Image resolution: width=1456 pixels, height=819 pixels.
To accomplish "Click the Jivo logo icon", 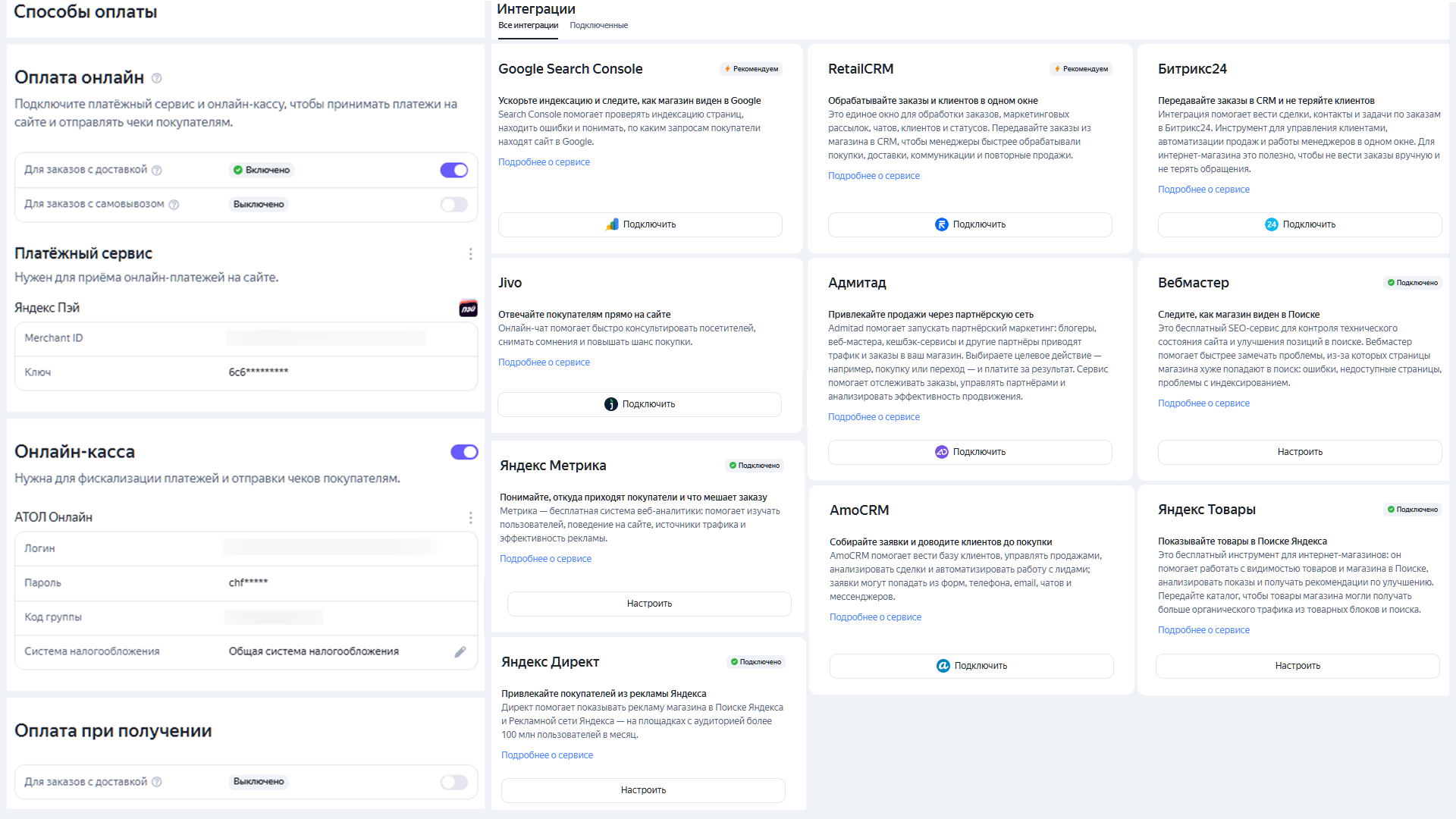I will (611, 404).
